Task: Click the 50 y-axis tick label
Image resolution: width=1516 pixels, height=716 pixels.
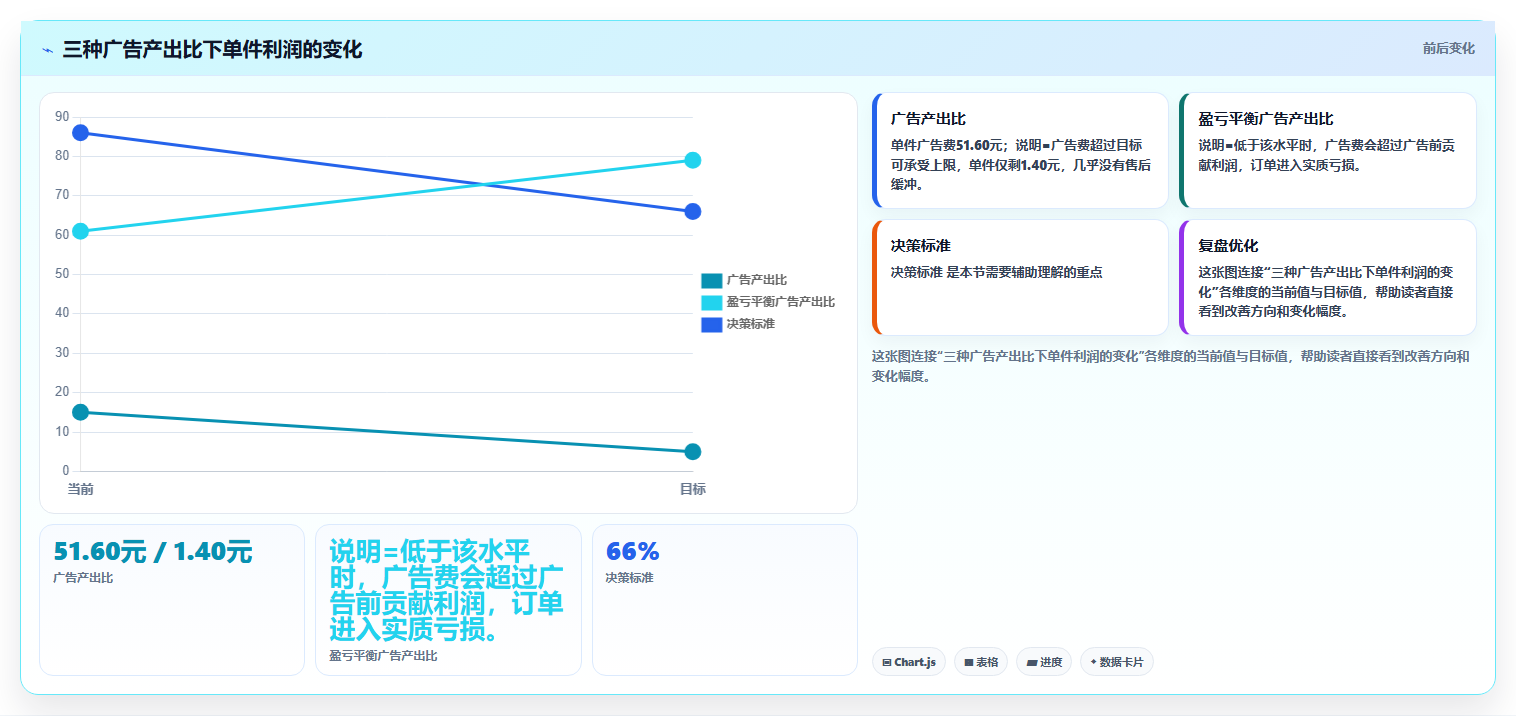Action: tap(62, 274)
